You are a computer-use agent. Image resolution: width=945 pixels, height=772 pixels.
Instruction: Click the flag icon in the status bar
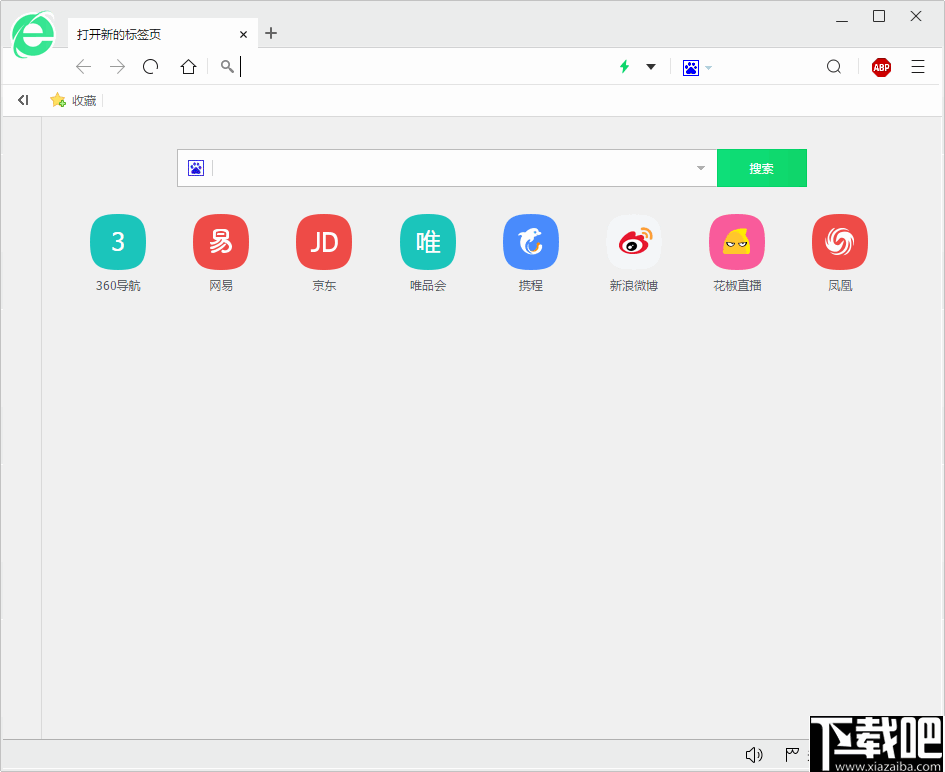(x=792, y=755)
